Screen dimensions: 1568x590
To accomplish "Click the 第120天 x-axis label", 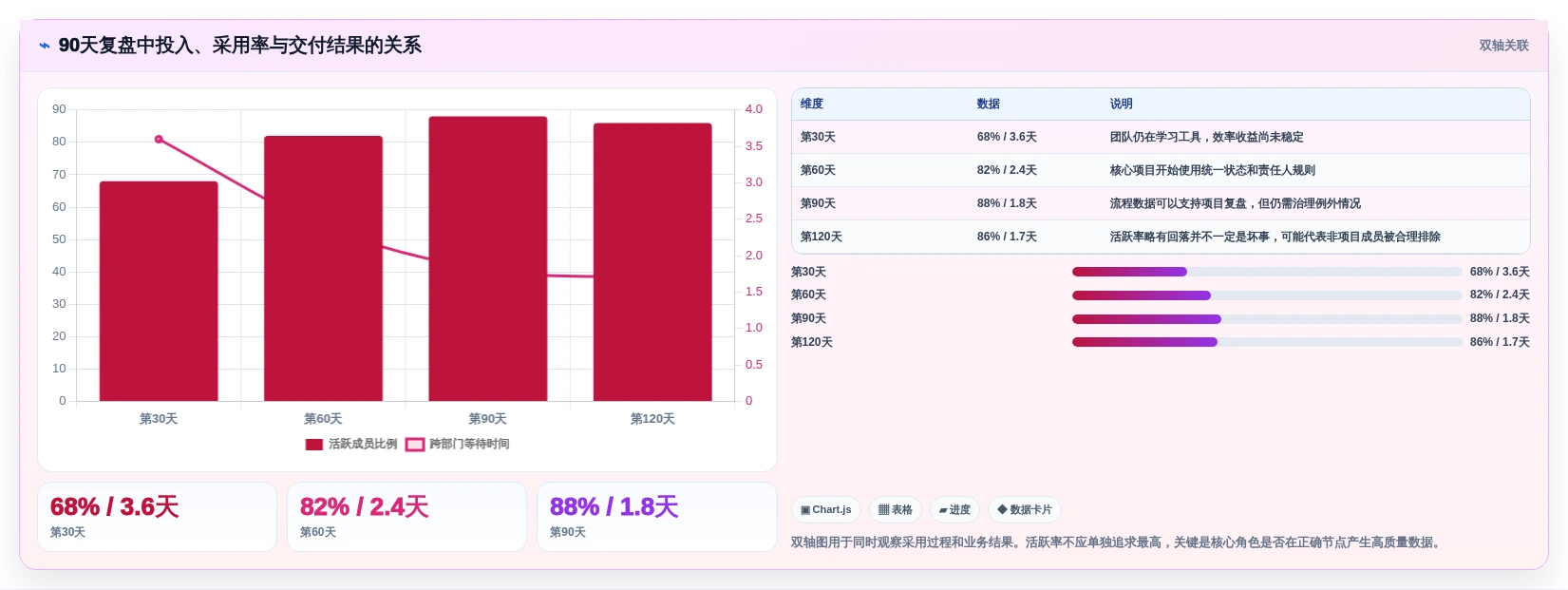I will click(652, 419).
